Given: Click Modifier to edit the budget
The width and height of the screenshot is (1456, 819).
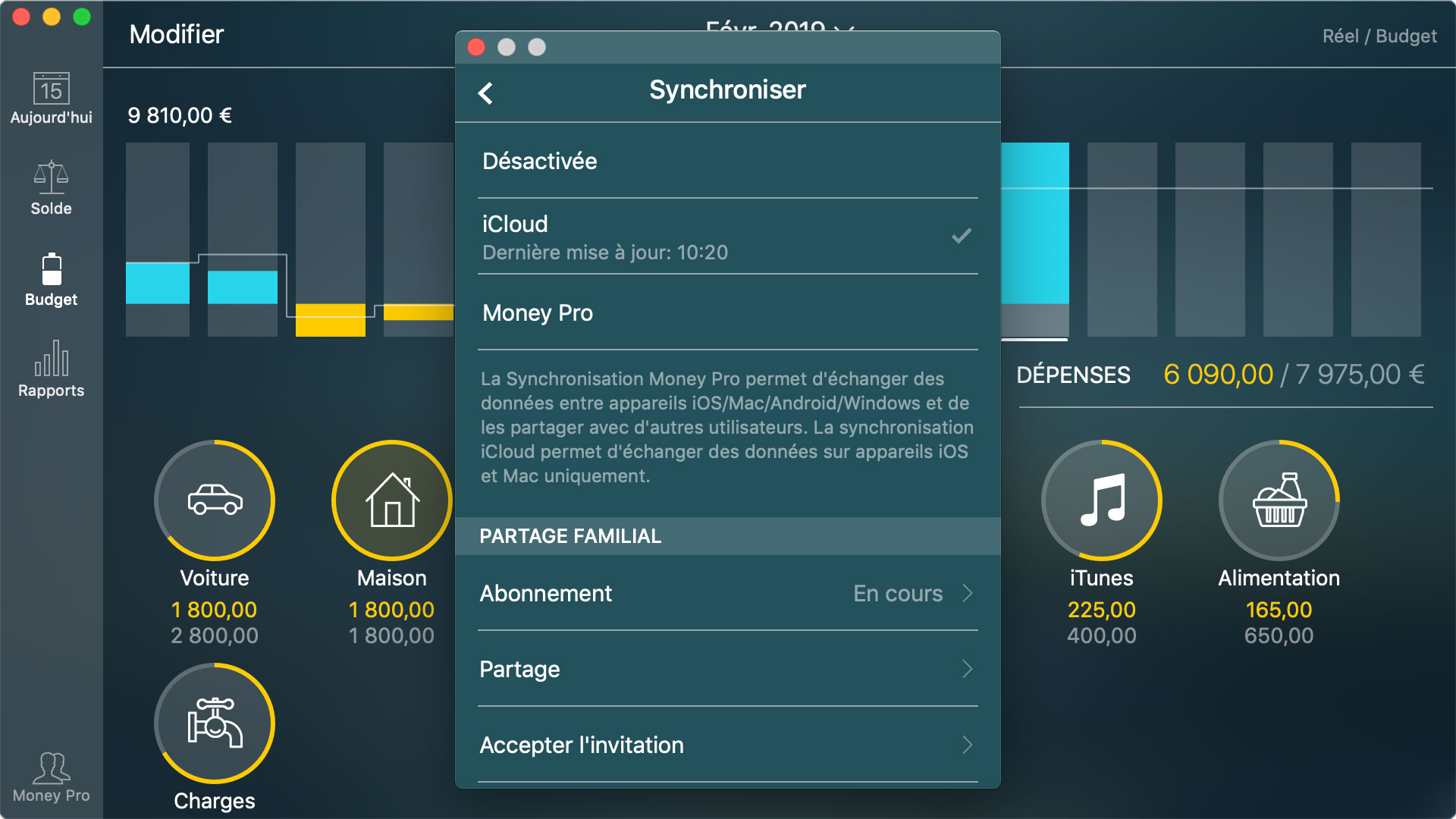Looking at the screenshot, I should 176,34.
